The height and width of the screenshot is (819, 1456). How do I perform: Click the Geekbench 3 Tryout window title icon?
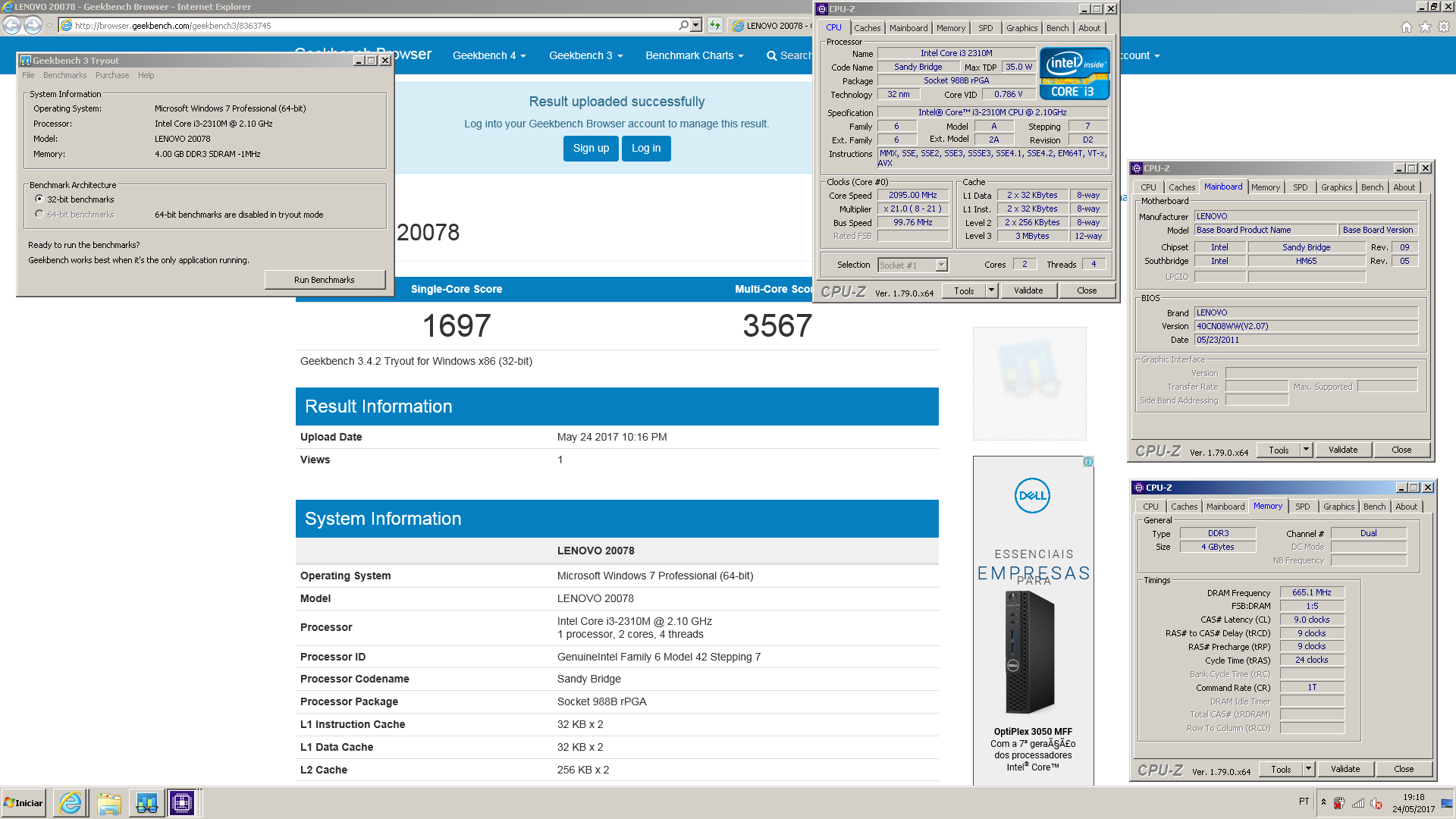[25, 61]
